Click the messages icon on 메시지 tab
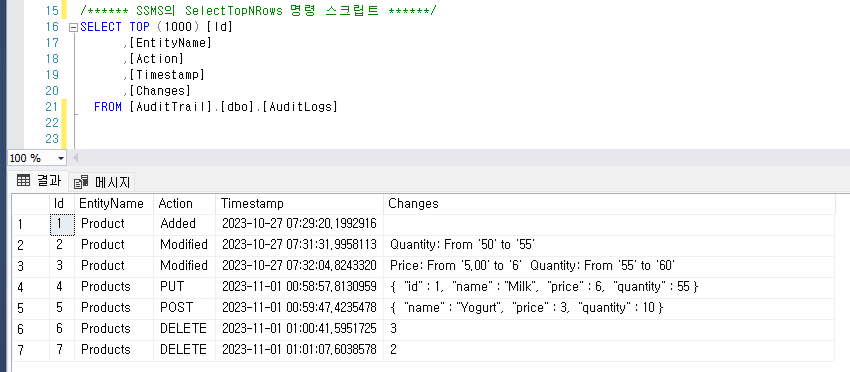 (x=81, y=182)
